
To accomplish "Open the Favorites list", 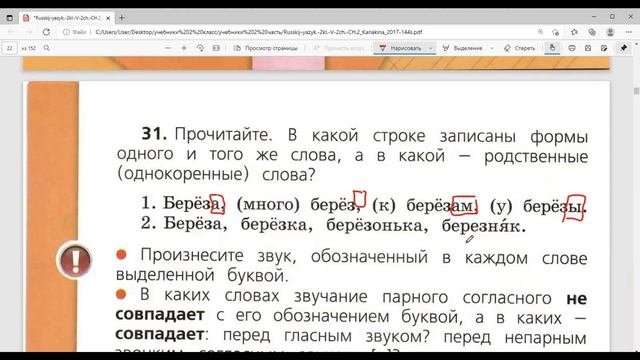I will 574,32.
